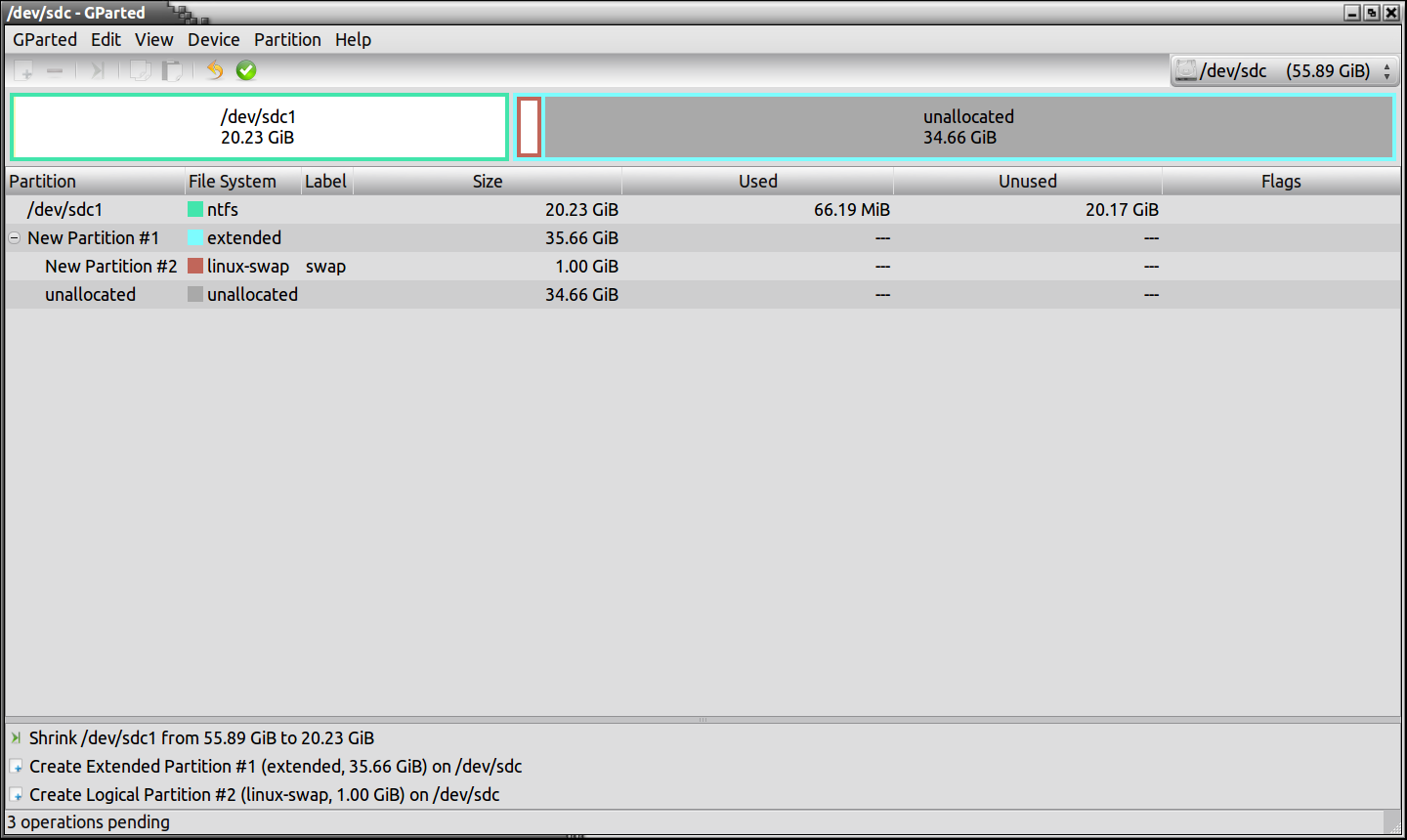Open the GParted menu

tap(45, 40)
